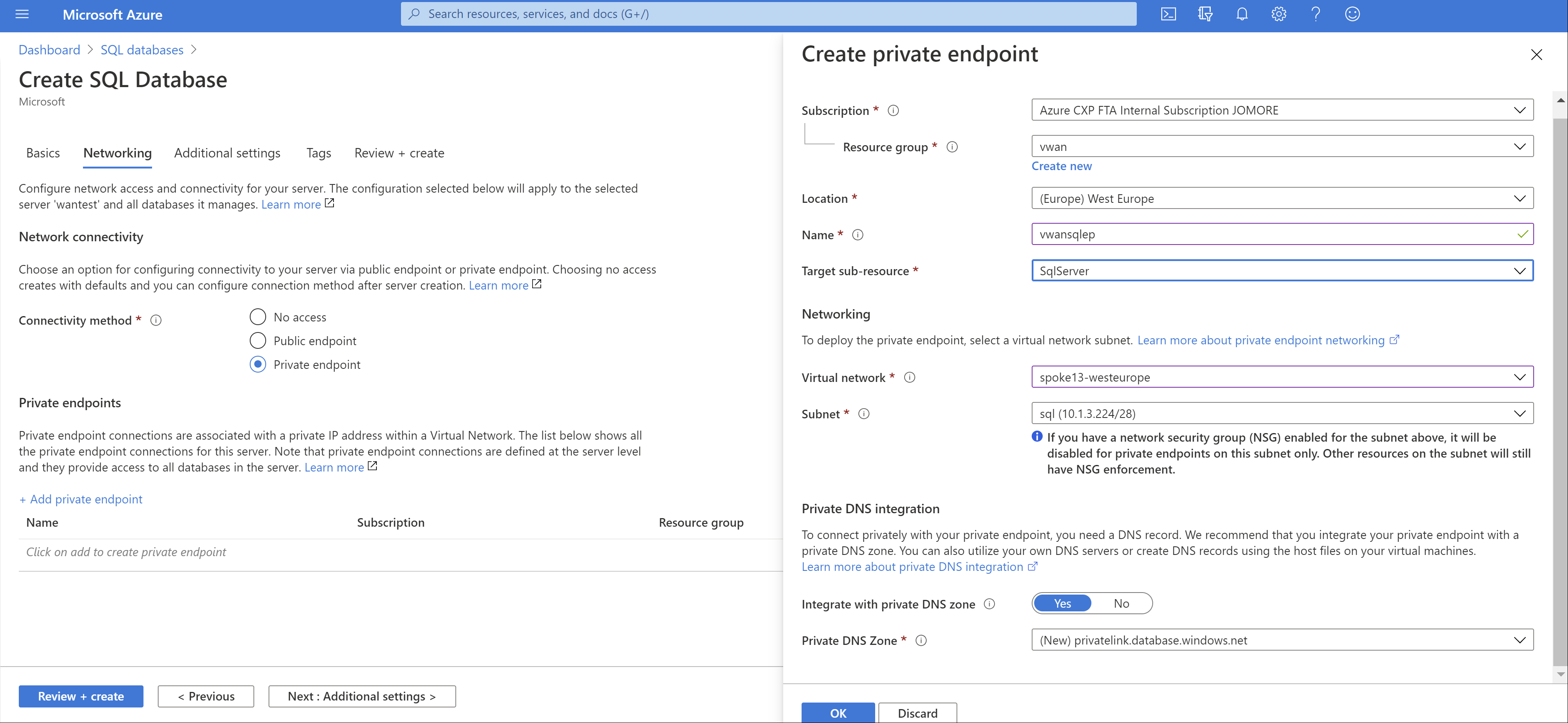1568x723 pixels.
Task: Select the Public endpoint radio option
Action: (258, 341)
